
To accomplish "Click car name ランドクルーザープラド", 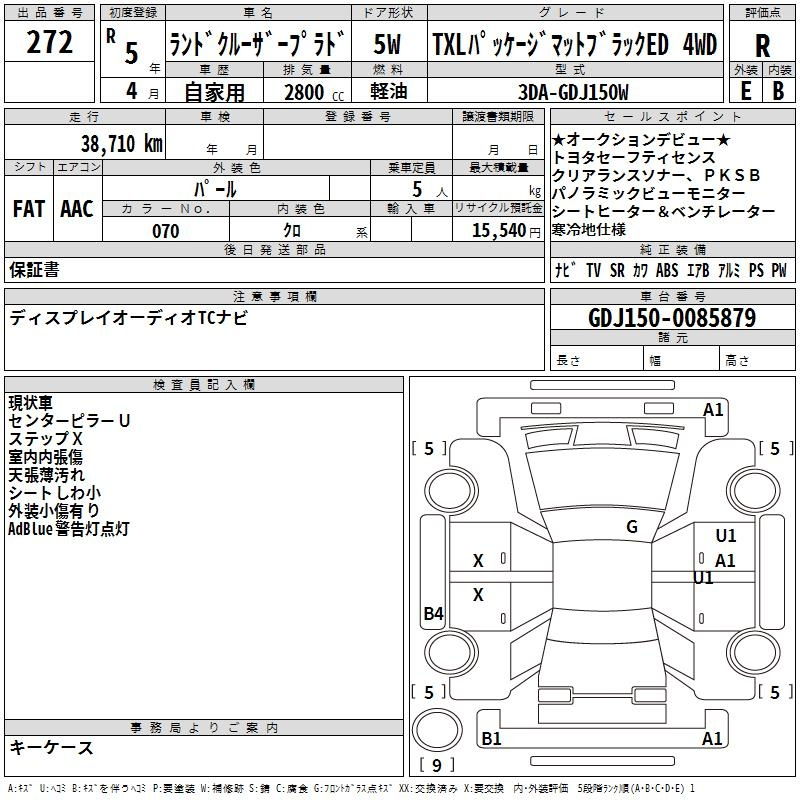I will (x=258, y=44).
